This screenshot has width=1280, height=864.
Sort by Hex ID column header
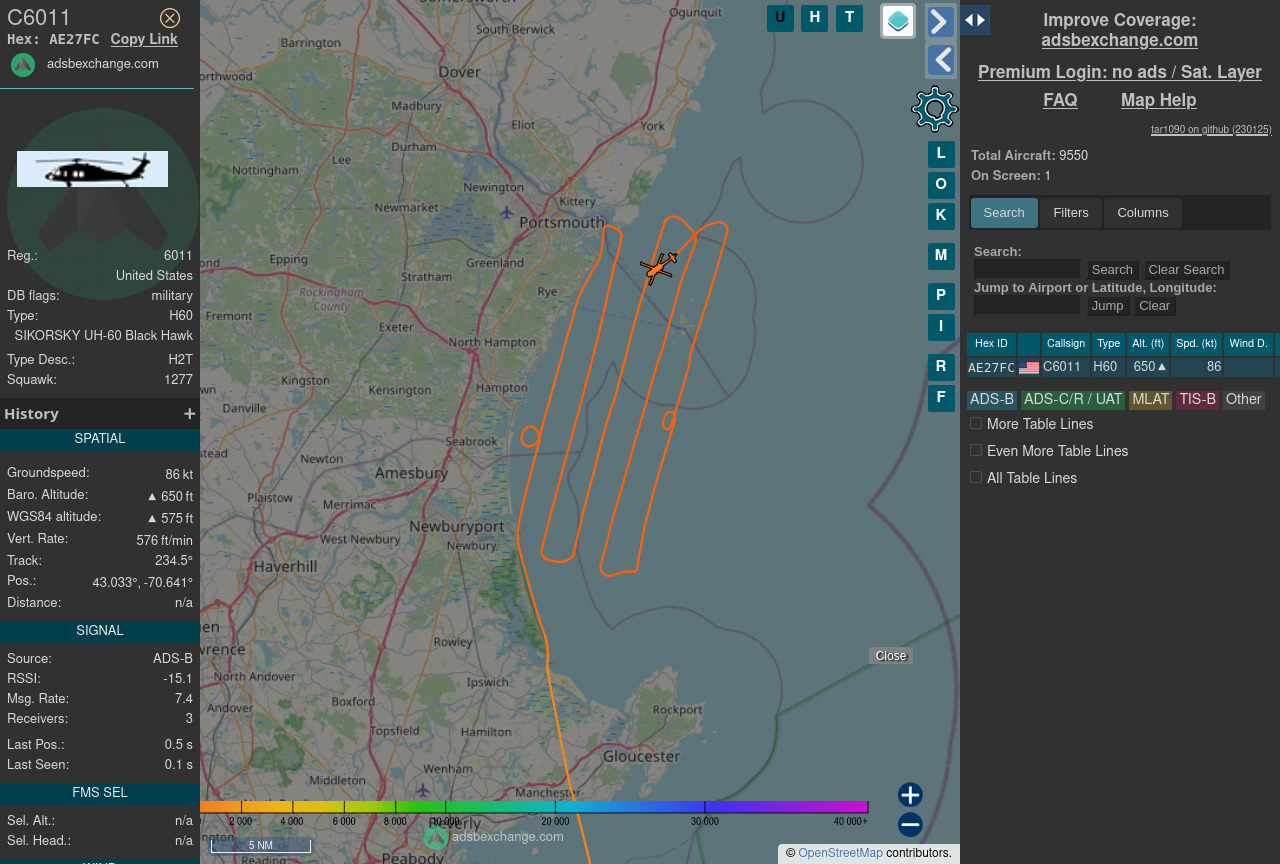[x=991, y=344]
